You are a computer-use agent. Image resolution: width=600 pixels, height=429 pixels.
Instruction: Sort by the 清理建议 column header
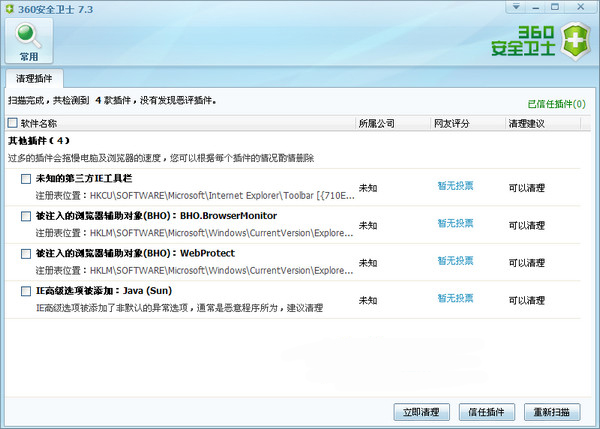coord(527,123)
